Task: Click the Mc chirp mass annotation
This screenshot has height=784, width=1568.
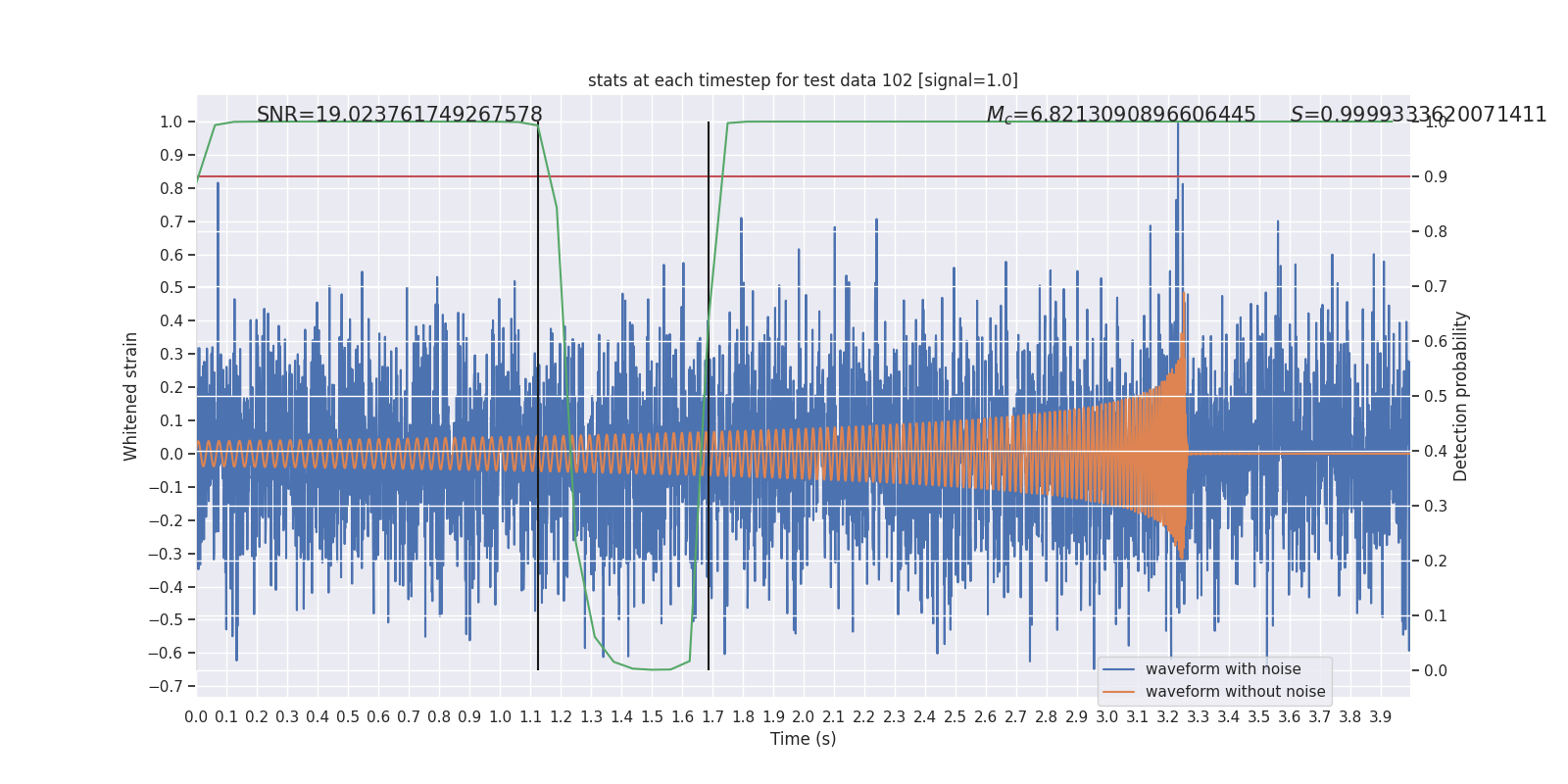Action: [1121, 115]
